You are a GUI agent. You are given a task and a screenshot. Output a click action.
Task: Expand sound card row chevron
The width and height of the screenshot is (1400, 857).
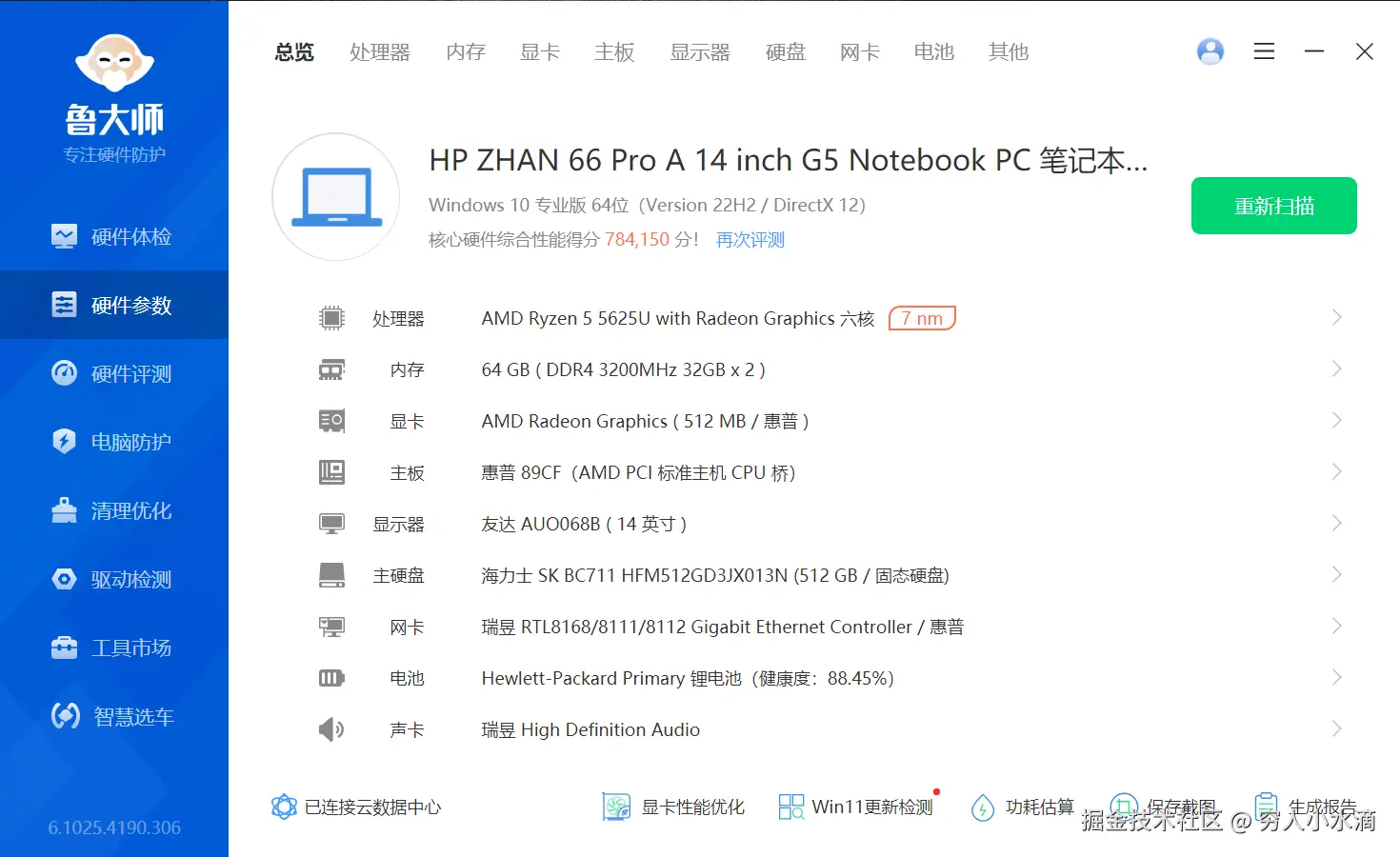point(1337,729)
